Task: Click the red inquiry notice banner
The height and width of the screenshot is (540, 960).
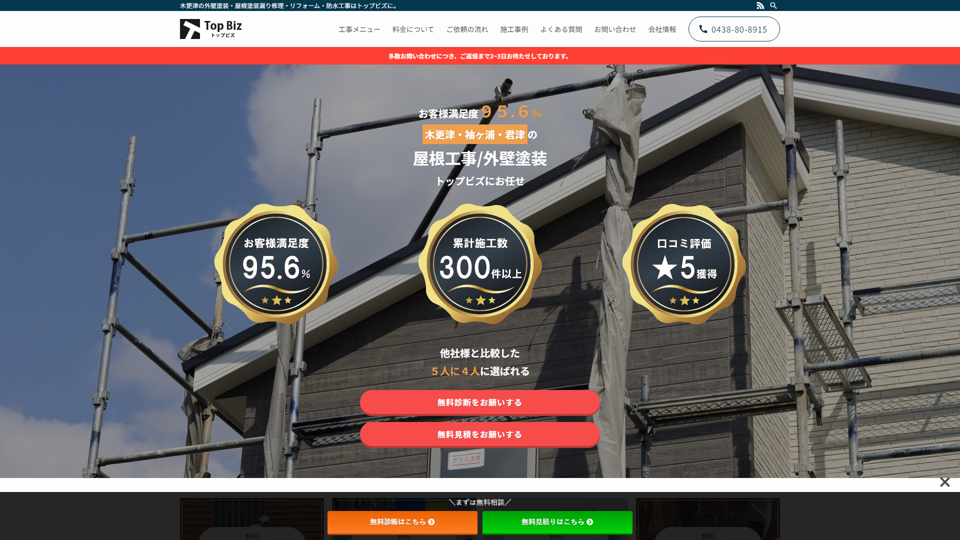Action: pos(480,56)
